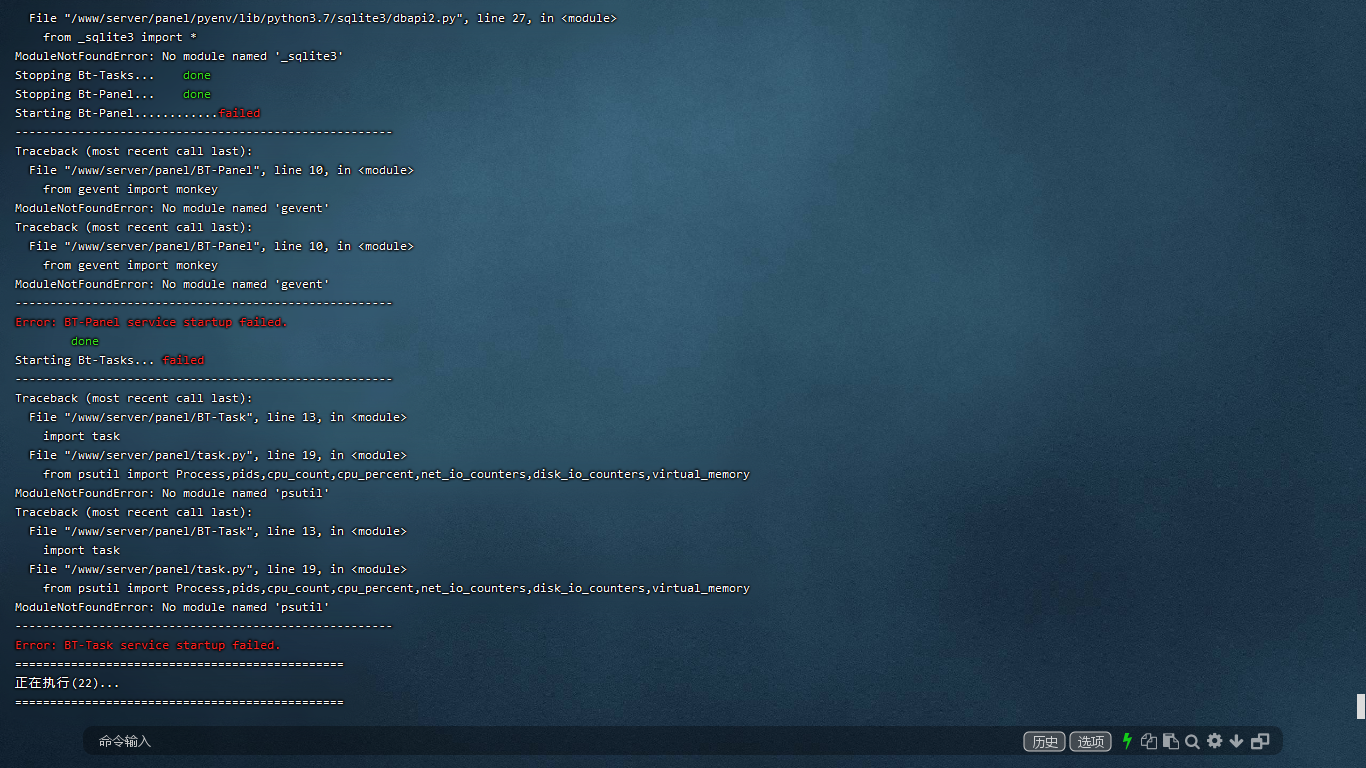Click the red 'failed' after Starting Bt-Tasks
This screenshot has width=1366, height=768.
[183, 360]
